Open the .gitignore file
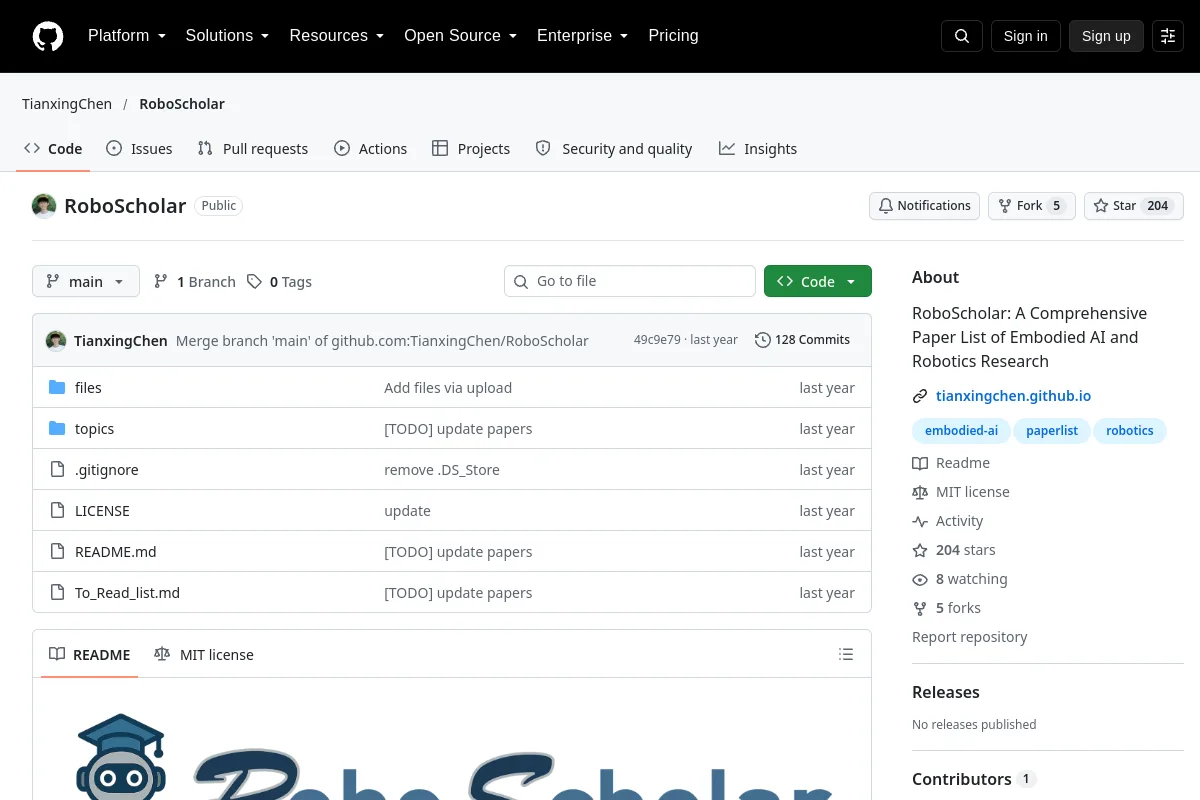Screen dimensions: 1200x800 (107, 470)
